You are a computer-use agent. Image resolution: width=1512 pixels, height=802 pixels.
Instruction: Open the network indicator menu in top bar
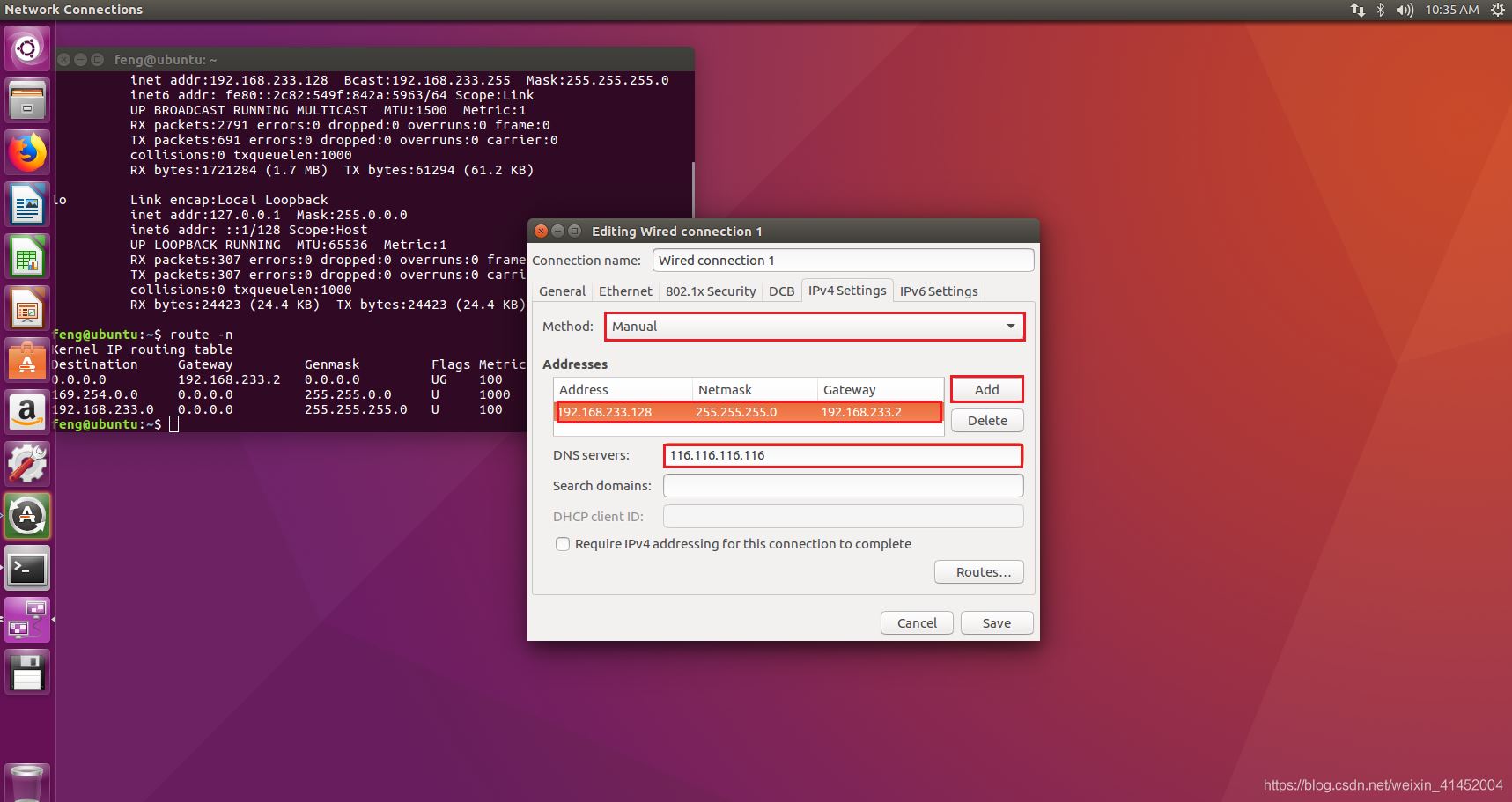click(x=1357, y=10)
